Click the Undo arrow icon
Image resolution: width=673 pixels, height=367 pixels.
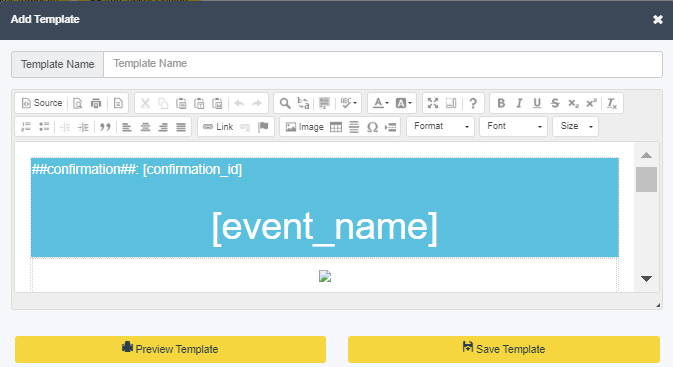pyautogui.click(x=239, y=103)
